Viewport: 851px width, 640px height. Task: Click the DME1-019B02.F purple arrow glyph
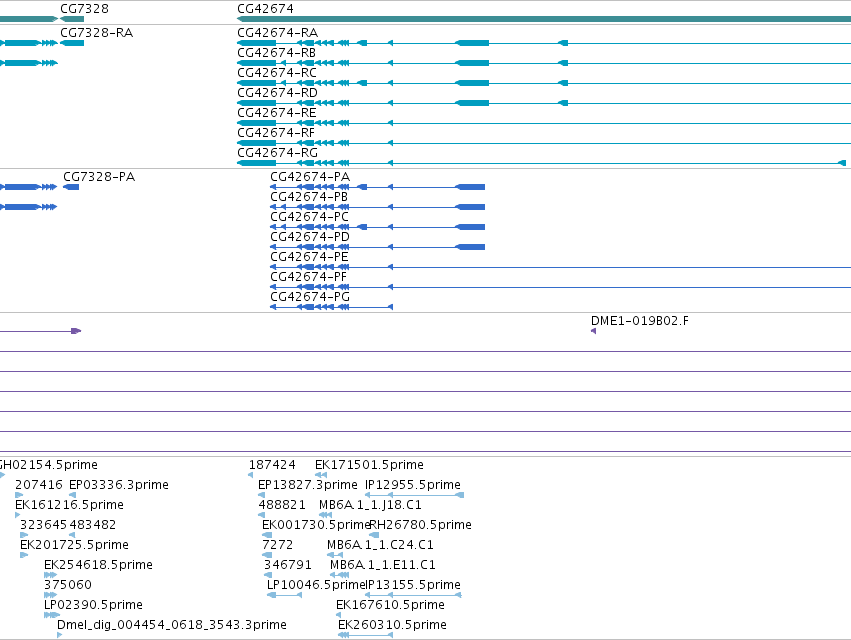click(x=593, y=331)
